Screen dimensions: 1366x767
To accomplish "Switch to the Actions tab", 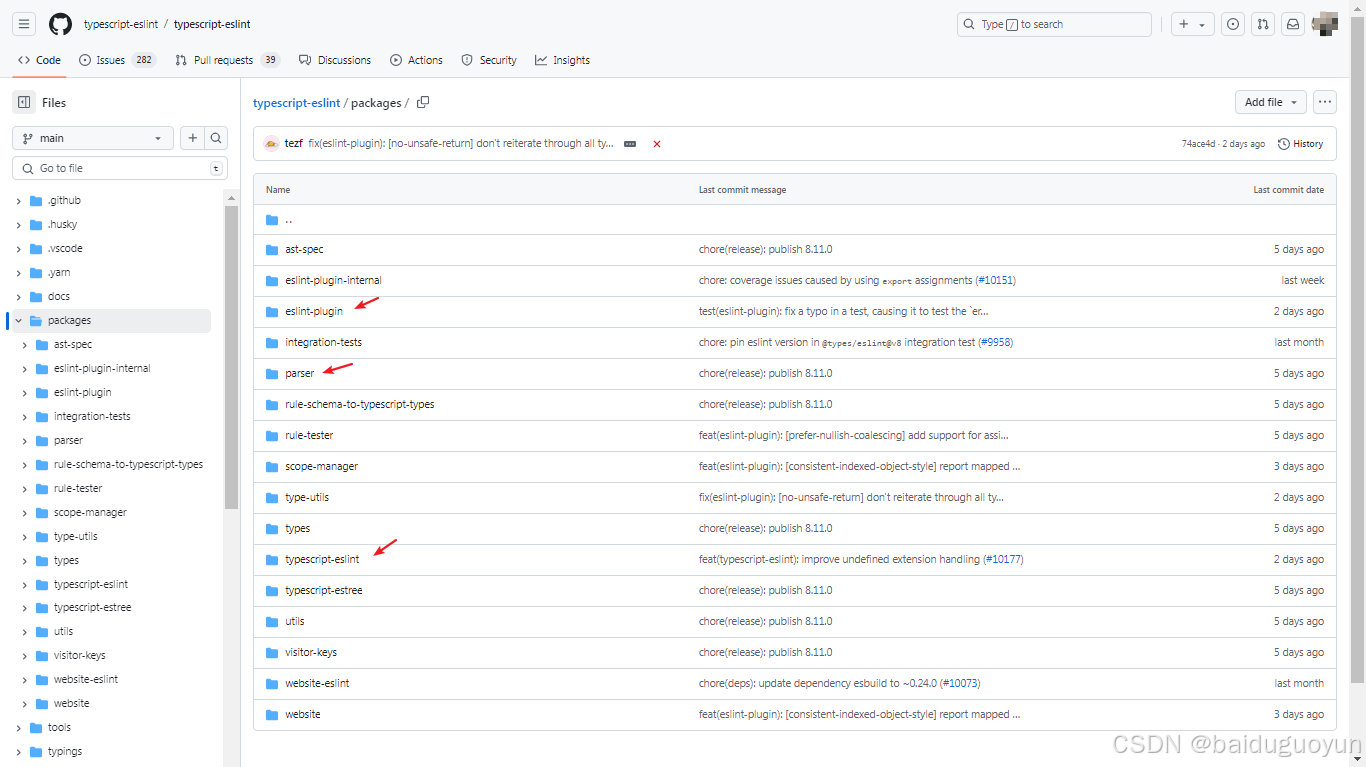I will (x=416, y=60).
